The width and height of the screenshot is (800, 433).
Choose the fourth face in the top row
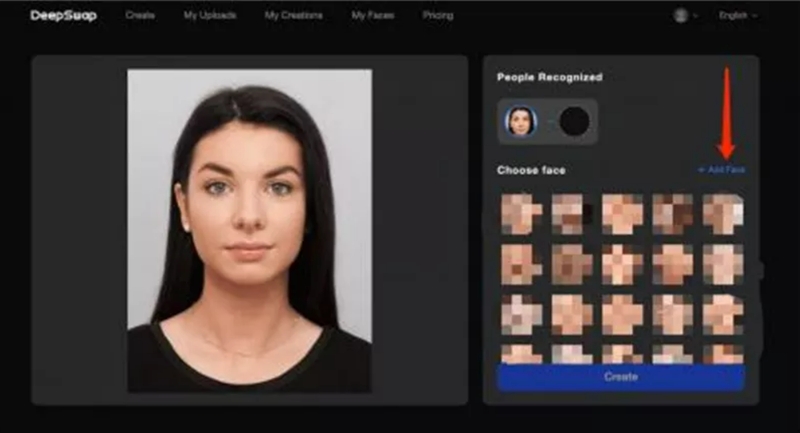[672, 214]
